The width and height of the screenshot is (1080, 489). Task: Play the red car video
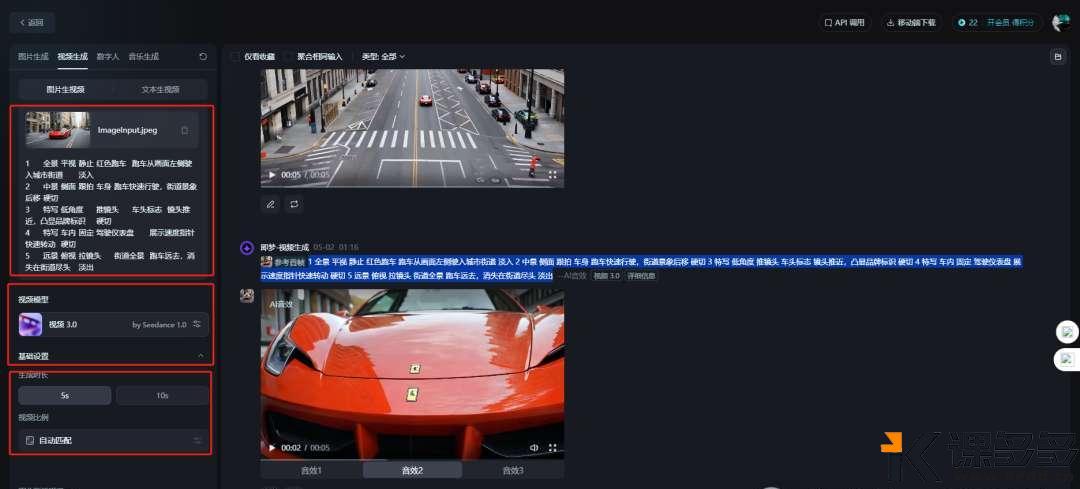(272, 448)
